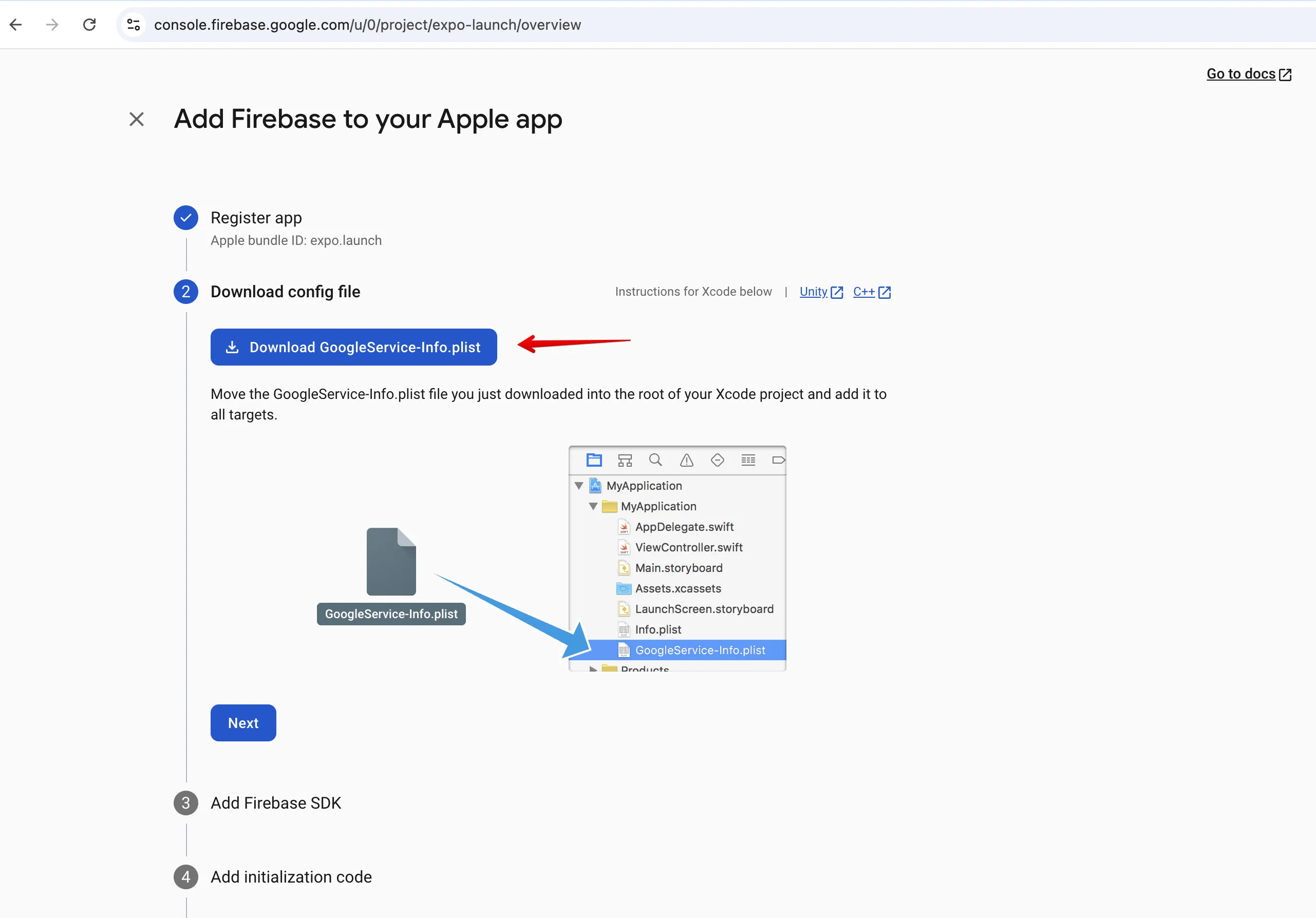
Task: Click the Next button
Action: (x=243, y=723)
